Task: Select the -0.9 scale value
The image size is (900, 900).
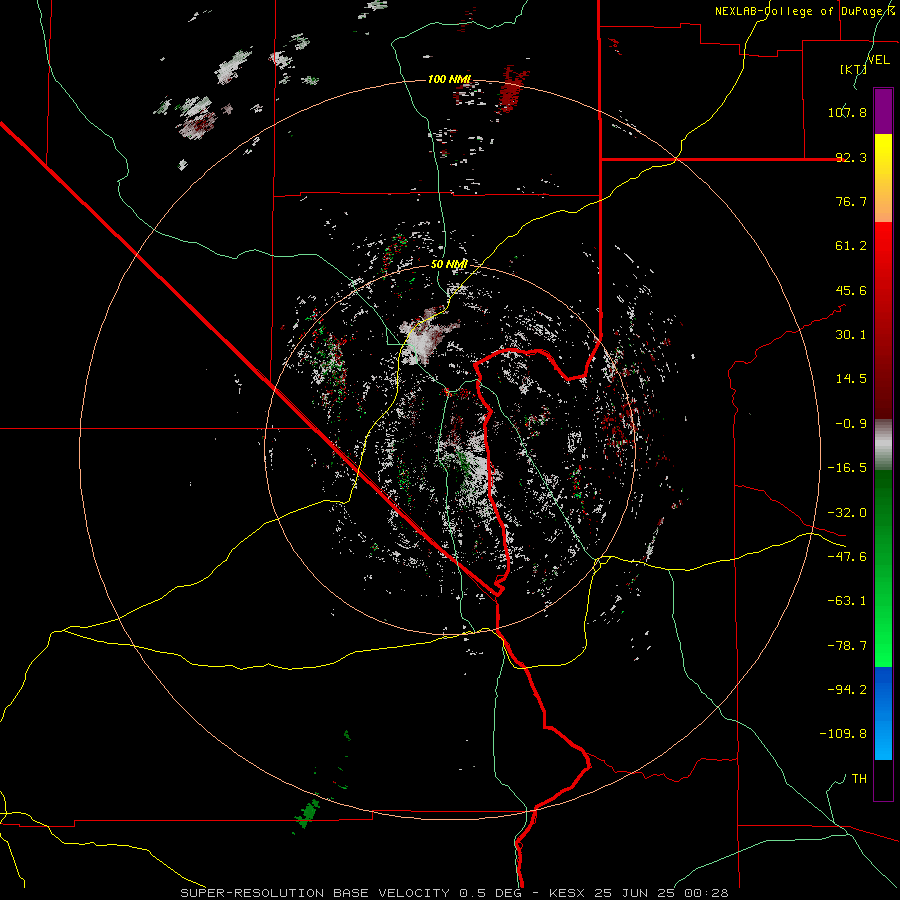Action: click(851, 424)
